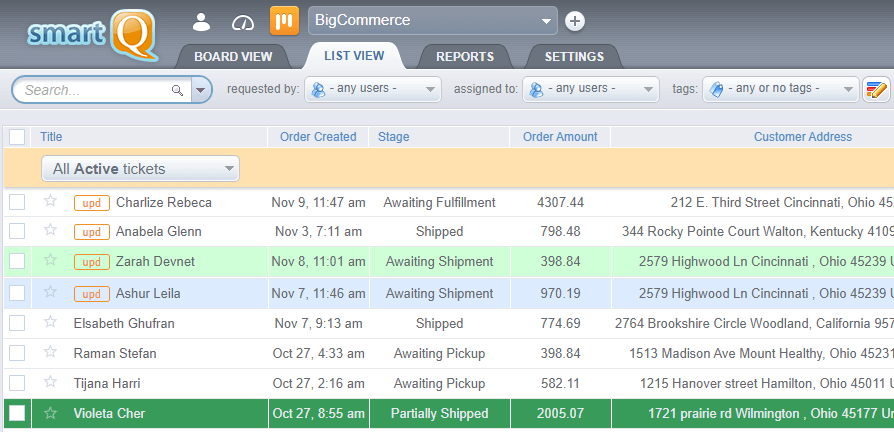
Task: Click order amount 2005.07
Action: (560, 413)
